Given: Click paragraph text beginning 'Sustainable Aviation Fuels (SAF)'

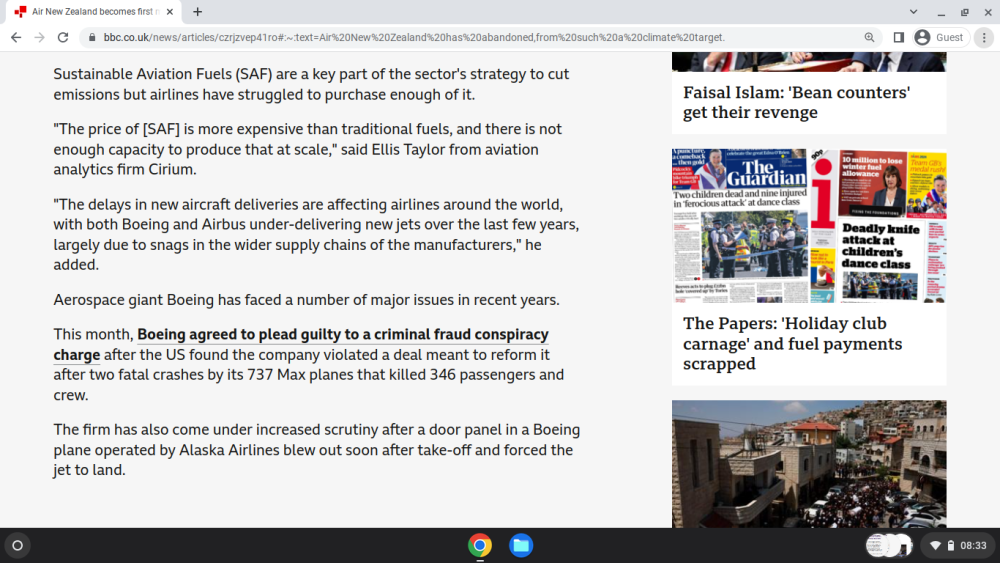Looking at the screenshot, I should coord(311,84).
